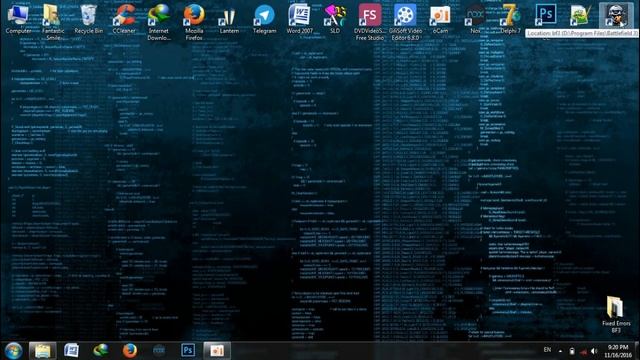The height and width of the screenshot is (360, 640).
Task: Select the Delphi 7 desktop shortcut
Action: [510, 19]
